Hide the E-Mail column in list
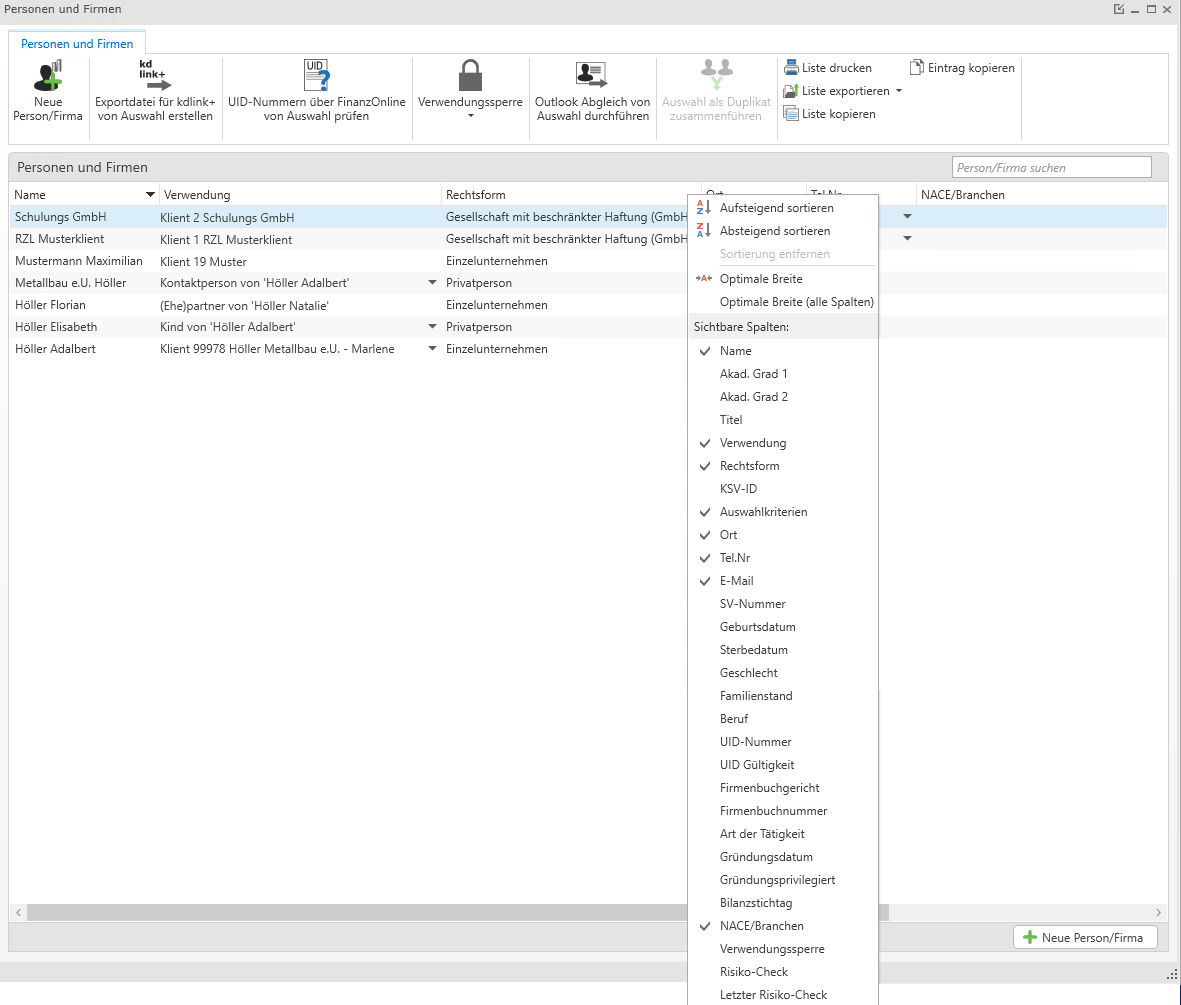 point(736,581)
